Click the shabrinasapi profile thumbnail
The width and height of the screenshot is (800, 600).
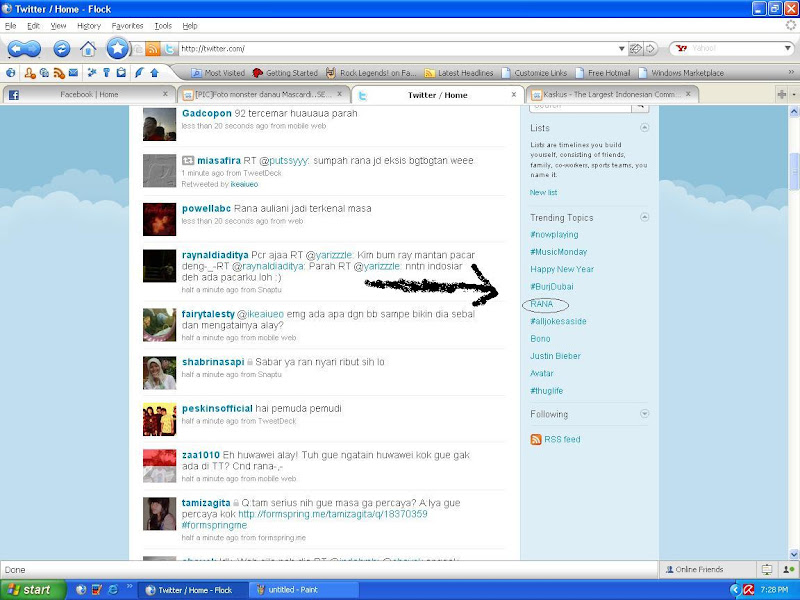pyautogui.click(x=159, y=373)
